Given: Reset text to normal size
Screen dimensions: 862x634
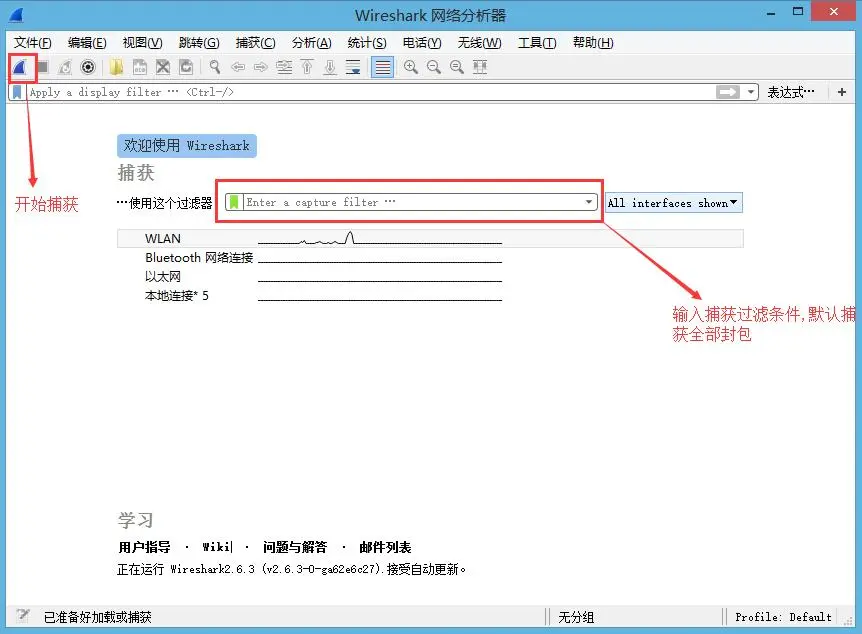Looking at the screenshot, I should coord(456,67).
